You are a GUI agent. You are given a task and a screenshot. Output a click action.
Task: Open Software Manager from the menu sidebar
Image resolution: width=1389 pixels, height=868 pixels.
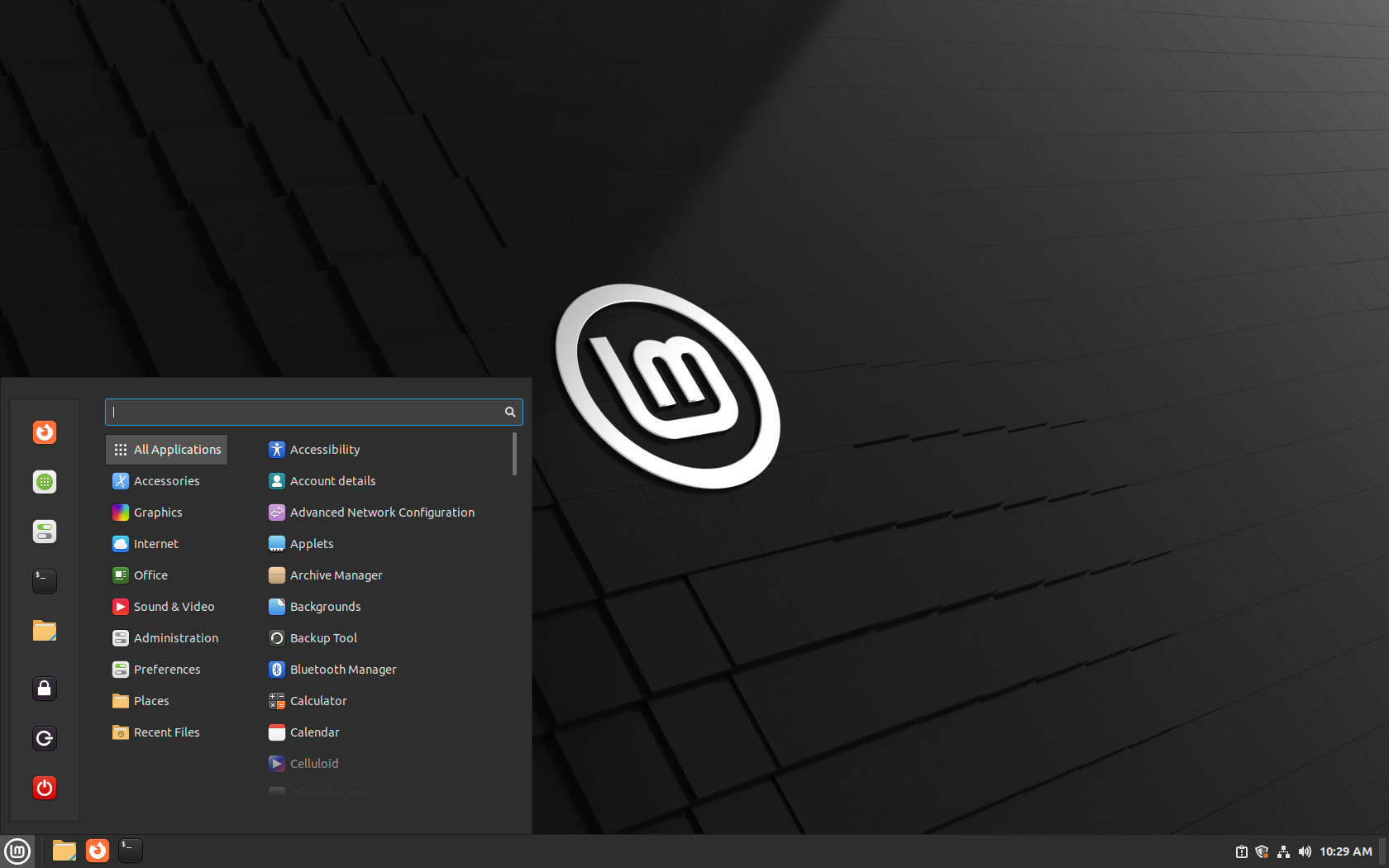pyautogui.click(x=44, y=481)
